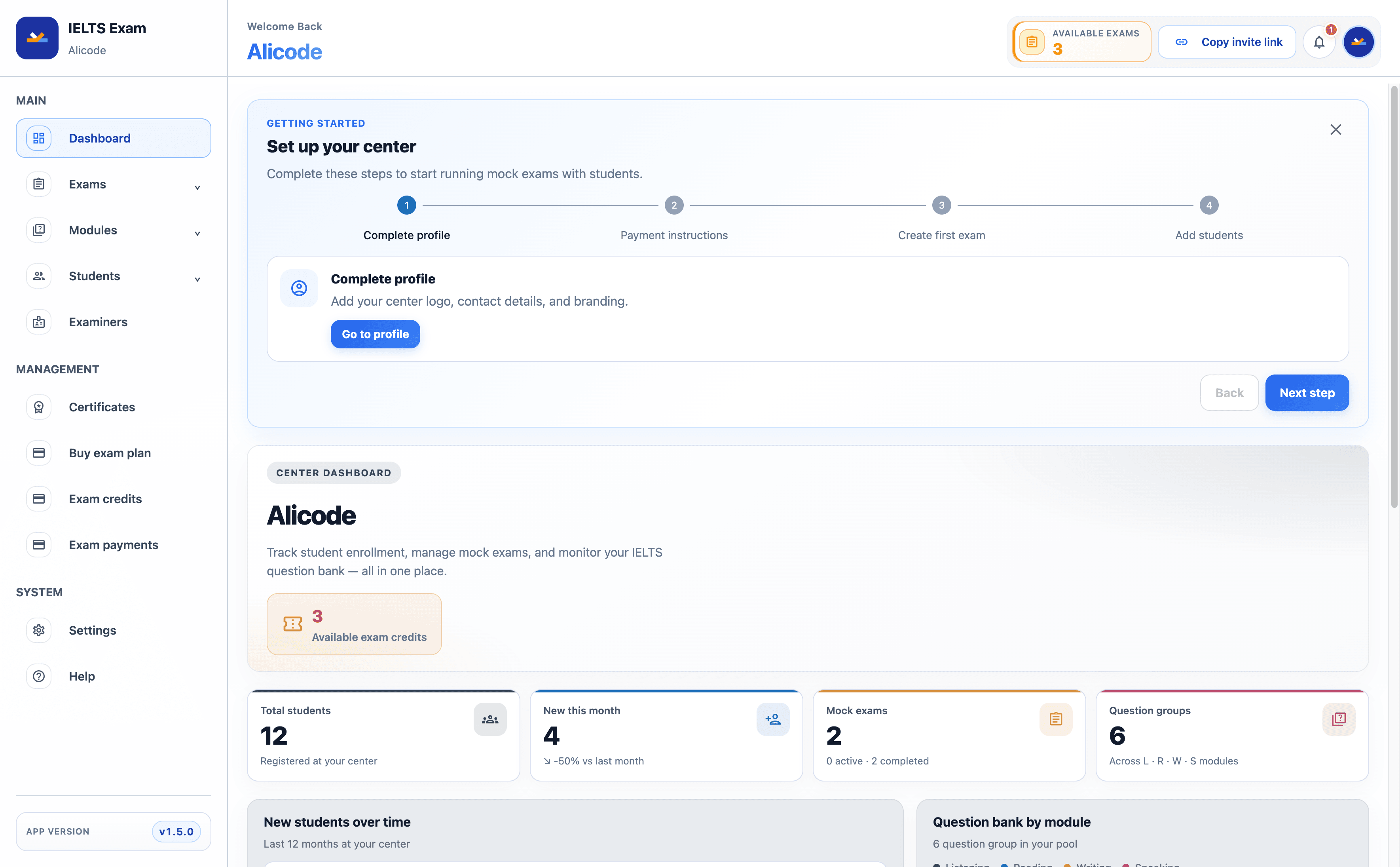Click Copy invite link button
The height and width of the screenshot is (867, 1400).
tap(1227, 42)
